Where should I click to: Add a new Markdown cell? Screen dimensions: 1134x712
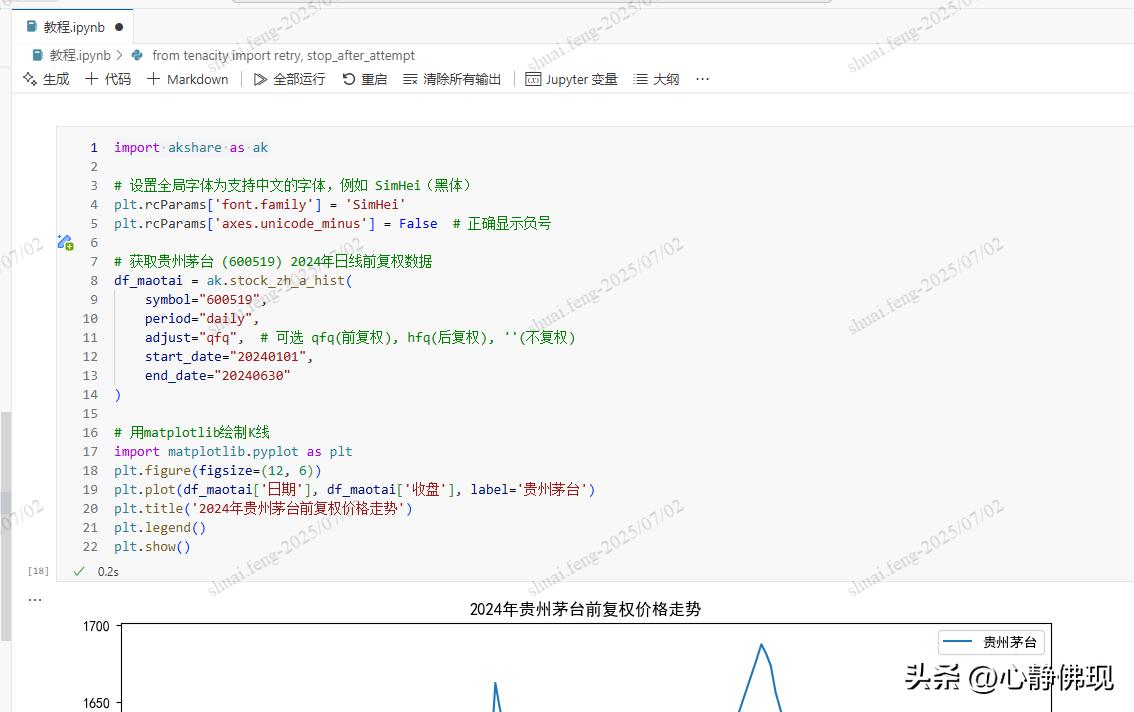(x=187, y=79)
